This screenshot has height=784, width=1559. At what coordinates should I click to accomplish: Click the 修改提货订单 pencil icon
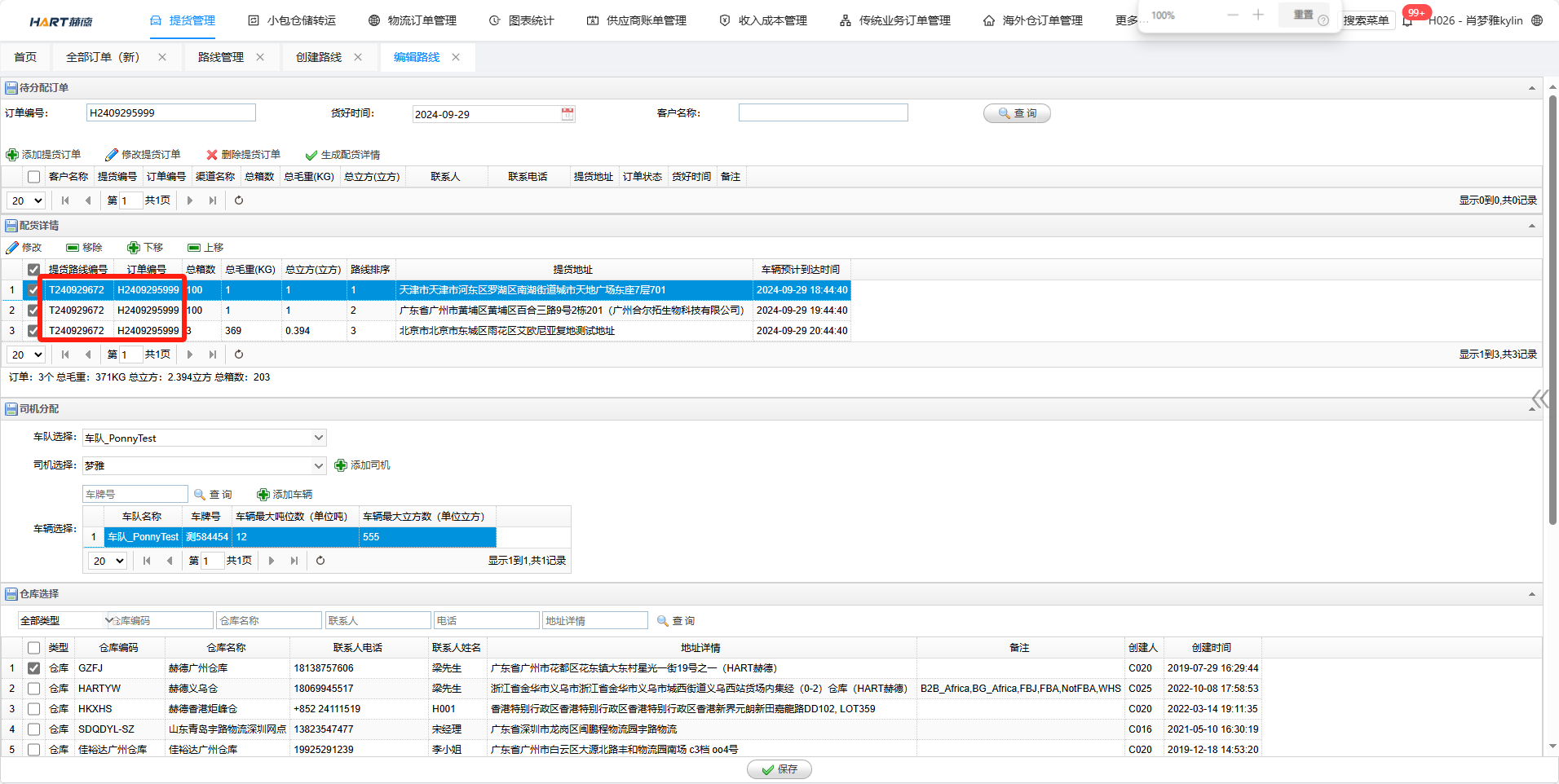112,155
